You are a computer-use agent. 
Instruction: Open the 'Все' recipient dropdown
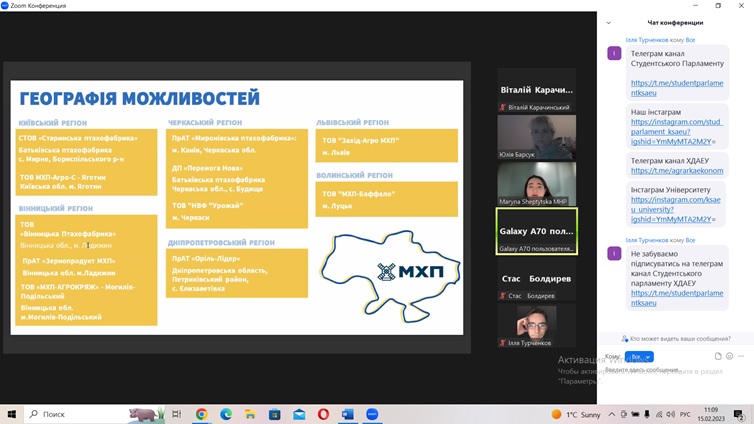(639, 357)
